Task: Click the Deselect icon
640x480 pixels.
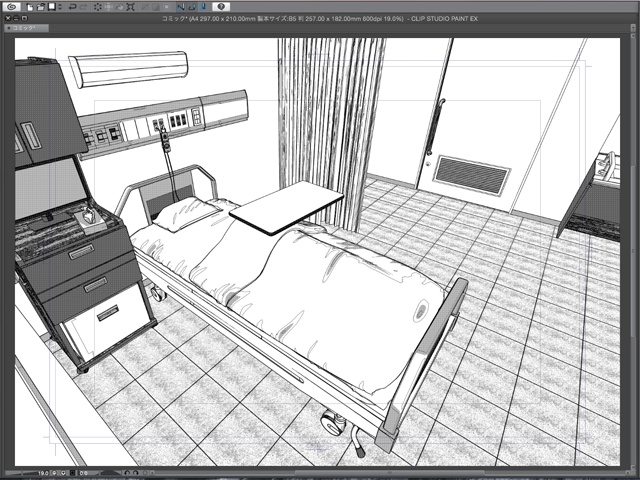Action: point(144,7)
